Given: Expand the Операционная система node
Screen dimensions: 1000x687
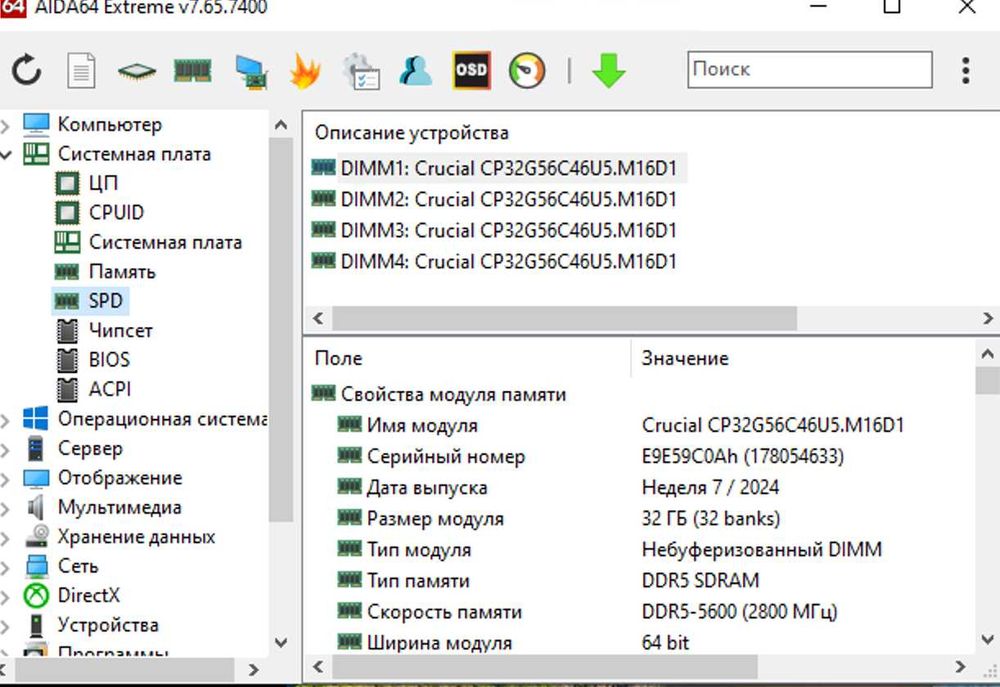Looking at the screenshot, I should pyautogui.click(x=5, y=420).
